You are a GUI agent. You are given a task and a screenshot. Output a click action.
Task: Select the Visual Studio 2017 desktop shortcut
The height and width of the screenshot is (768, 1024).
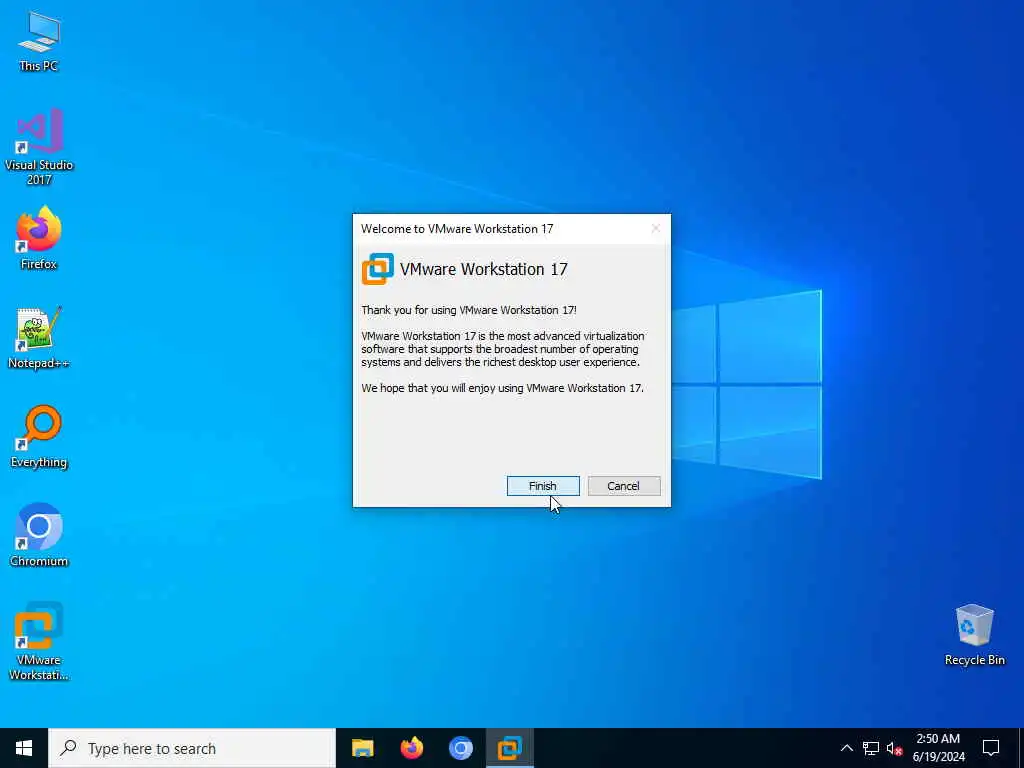pyautogui.click(x=39, y=147)
